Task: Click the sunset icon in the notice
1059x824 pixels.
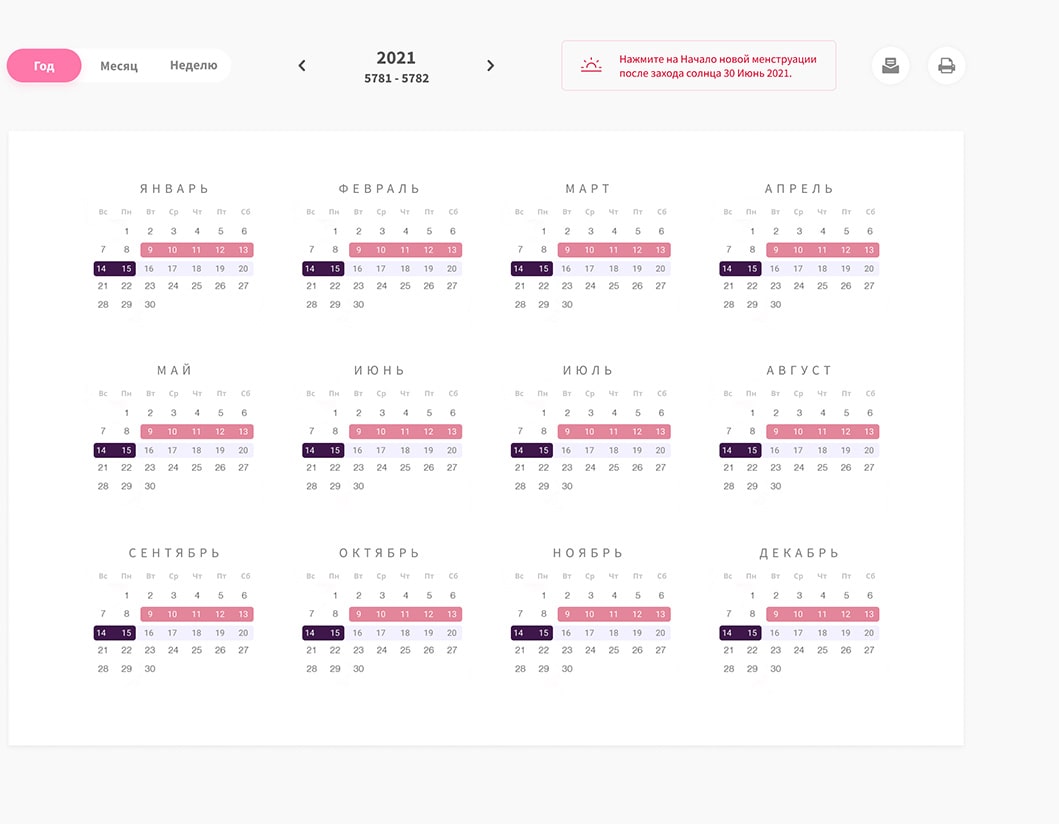Action: tap(591, 66)
